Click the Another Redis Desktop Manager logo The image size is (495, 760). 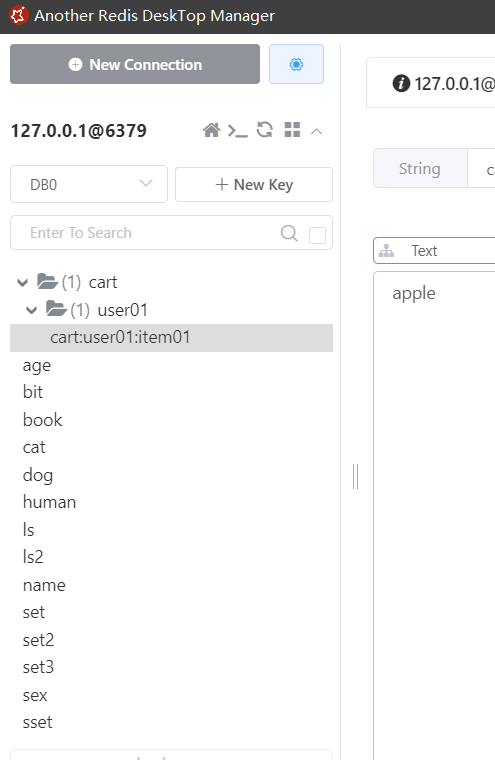pos(19,16)
